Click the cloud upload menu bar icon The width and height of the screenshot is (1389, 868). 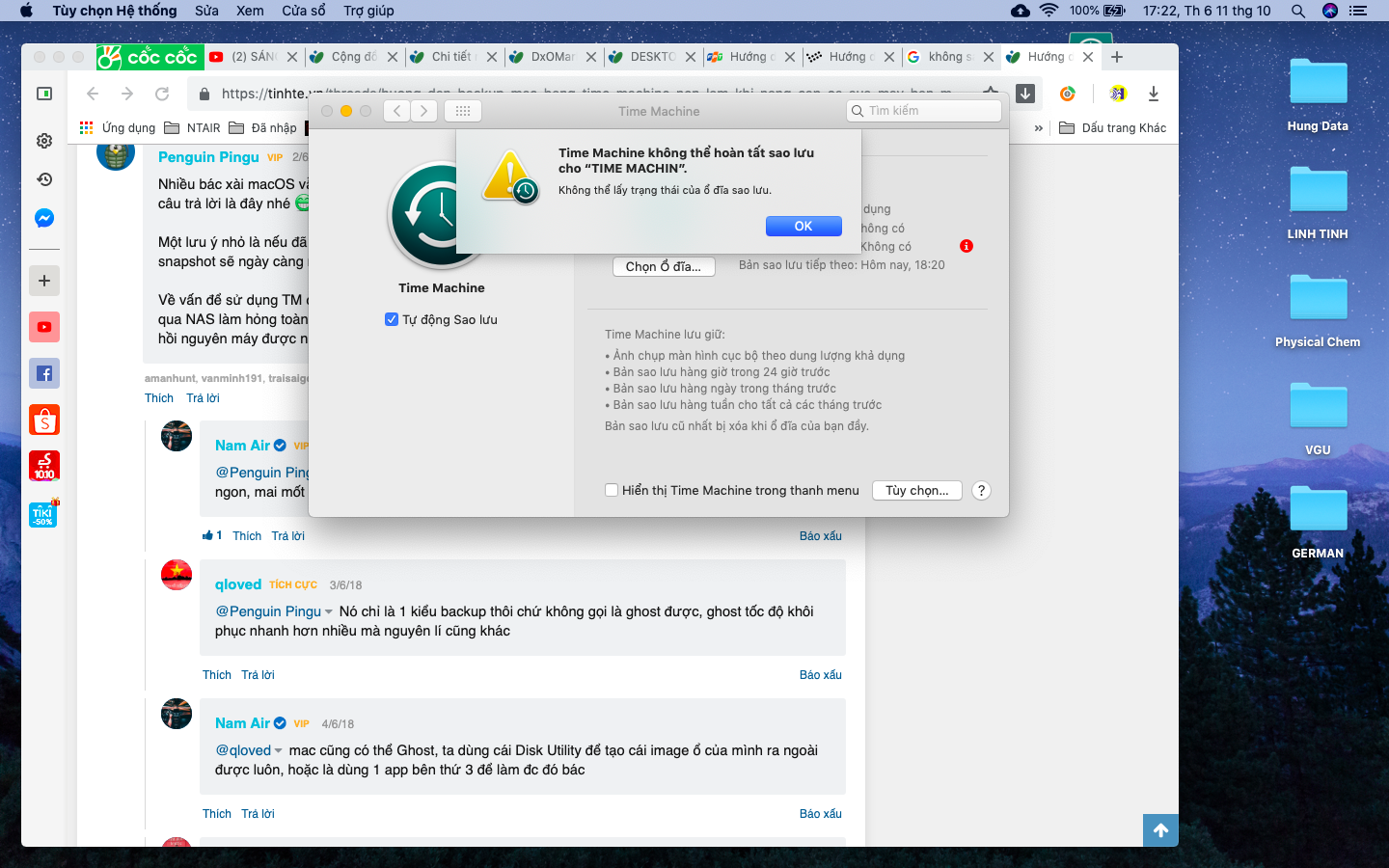1020,11
